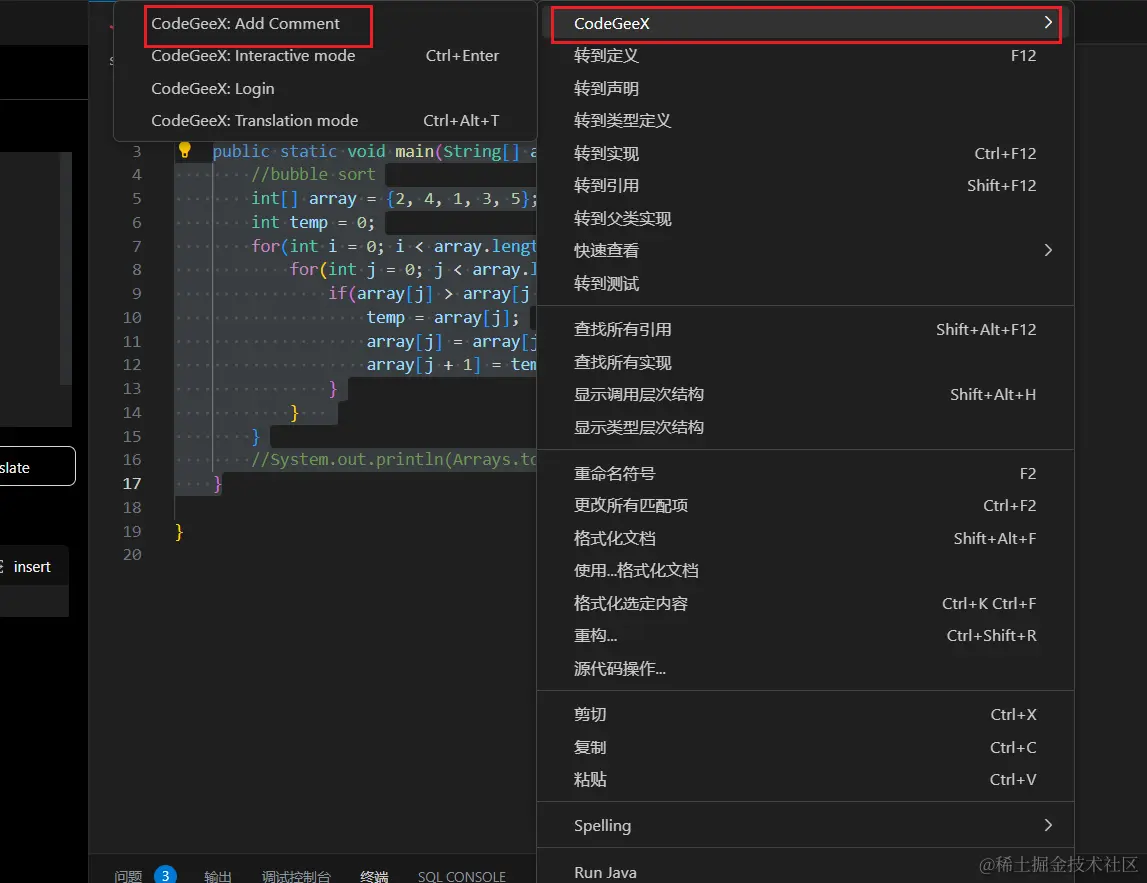The image size is (1147, 883).
Task: Select 显示类型层次结构
Action: click(x=805, y=427)
